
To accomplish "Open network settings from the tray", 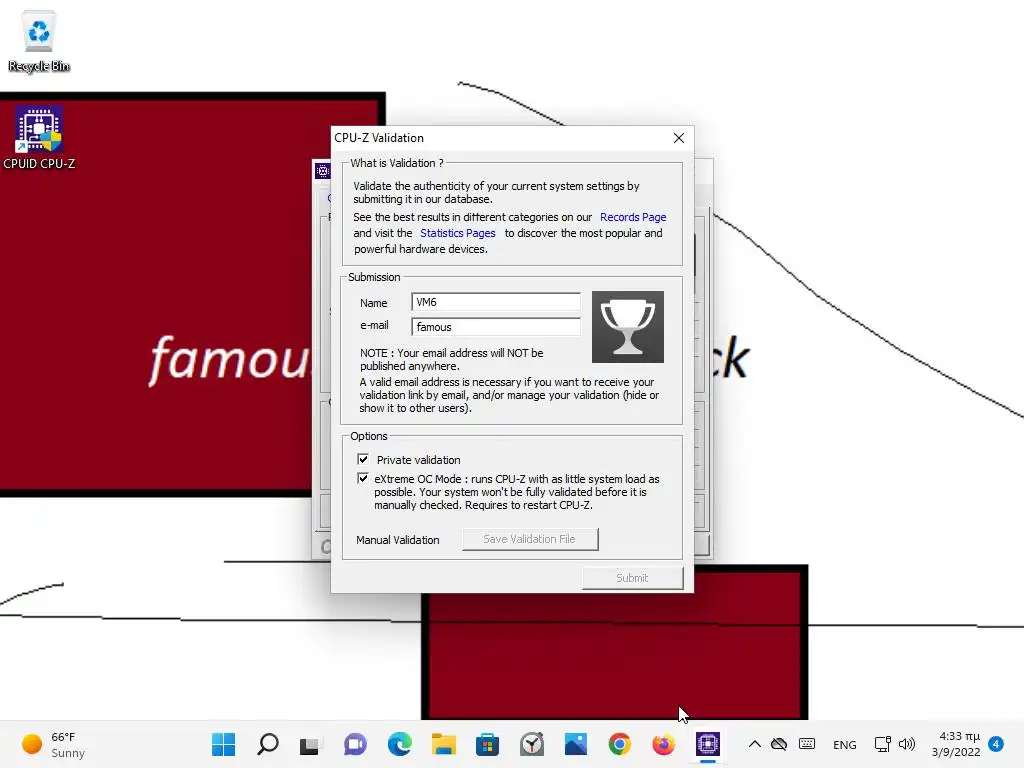I will (882, 744).
